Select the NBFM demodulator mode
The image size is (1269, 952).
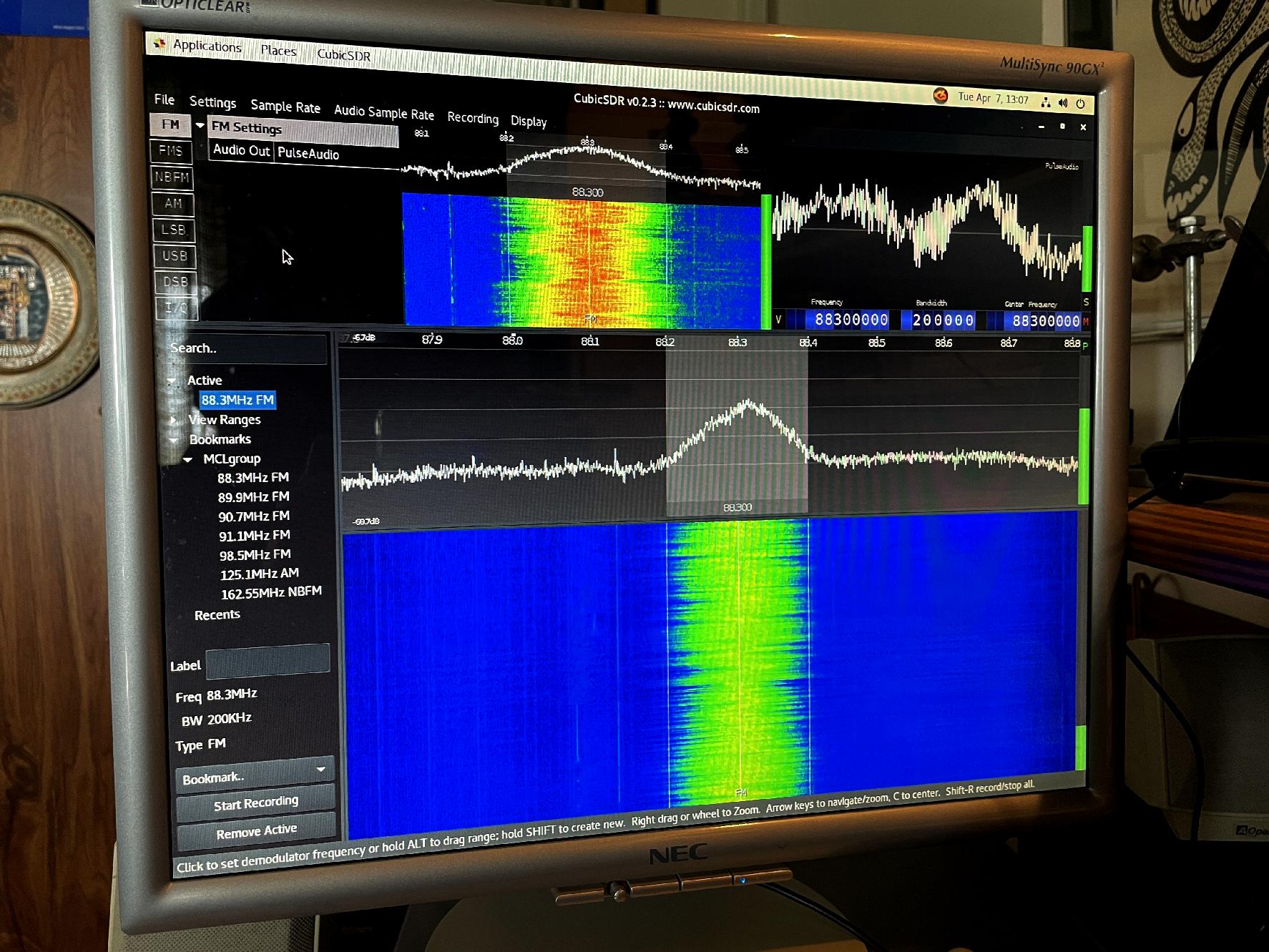click(172, 177)
